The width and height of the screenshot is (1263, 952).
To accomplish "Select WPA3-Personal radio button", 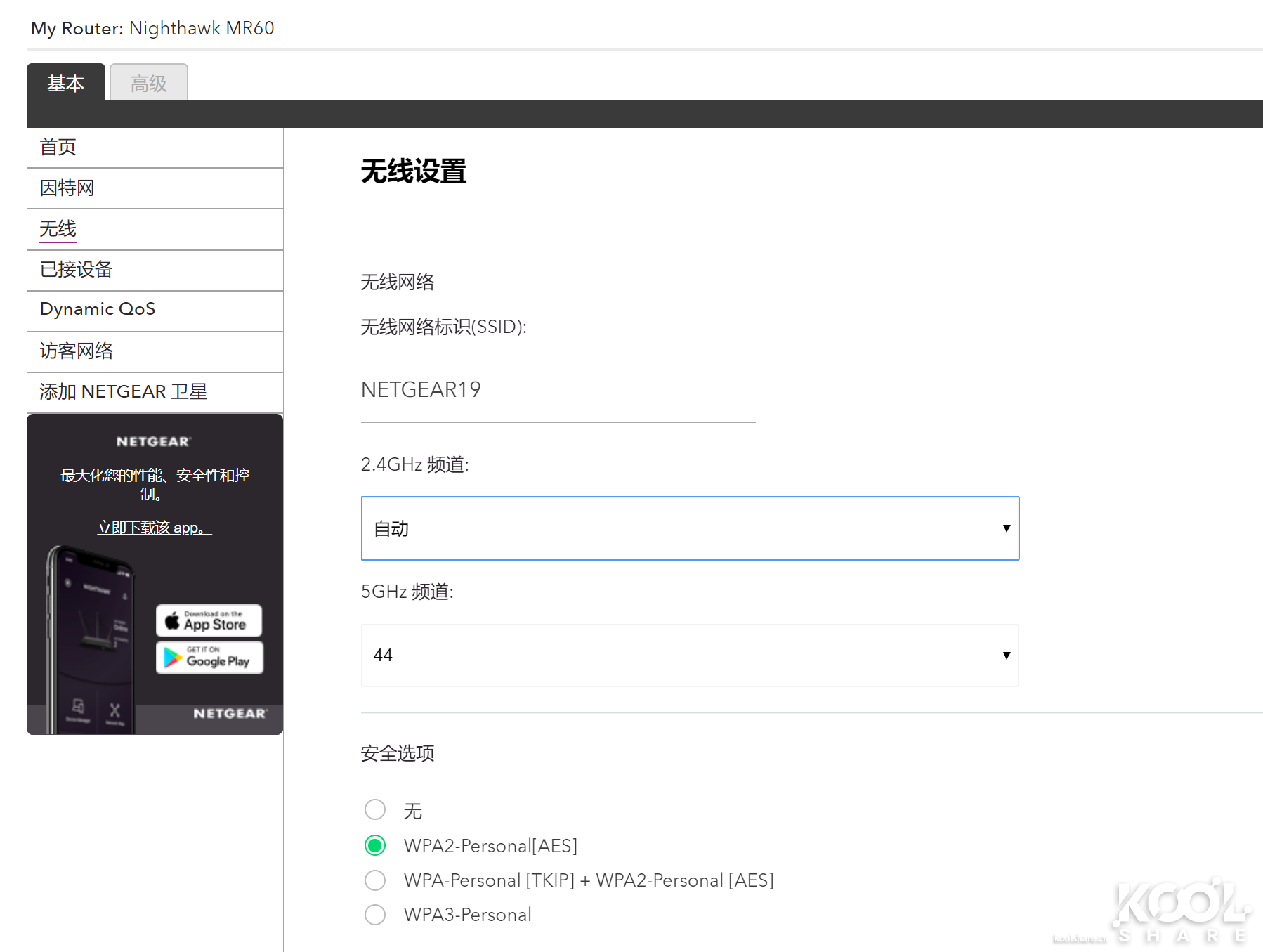I will click(x=375, y=915).
